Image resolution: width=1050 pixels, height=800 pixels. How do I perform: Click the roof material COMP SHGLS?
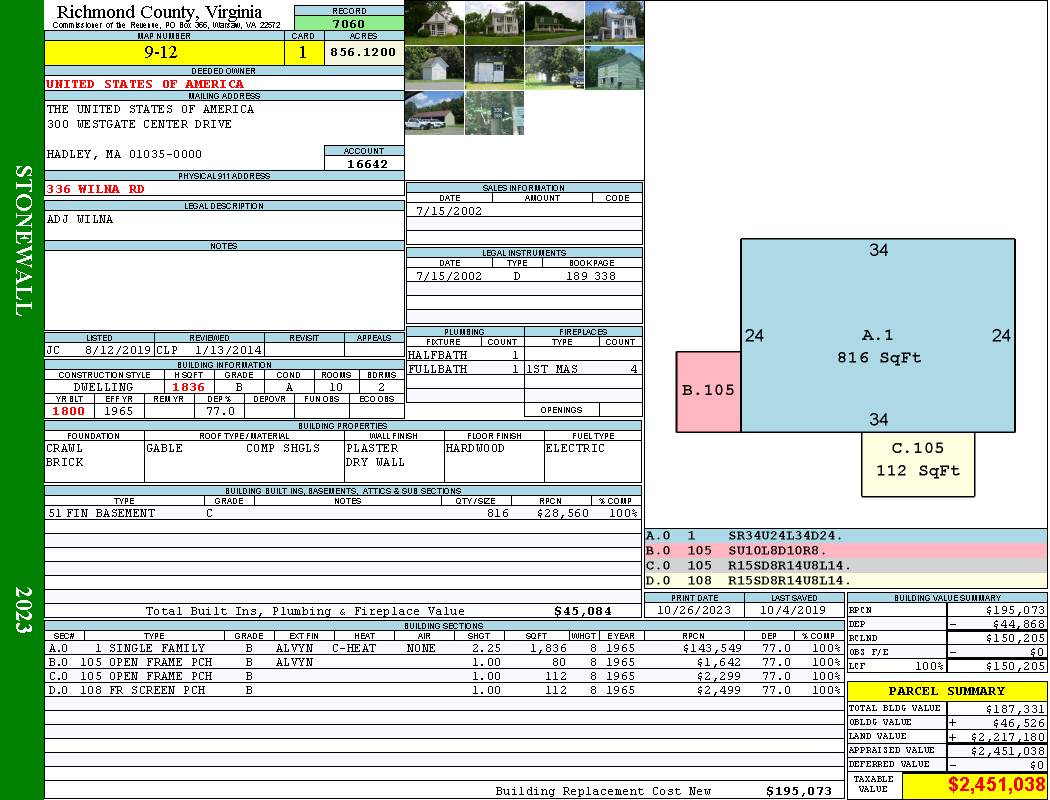(x=283, y=448)
